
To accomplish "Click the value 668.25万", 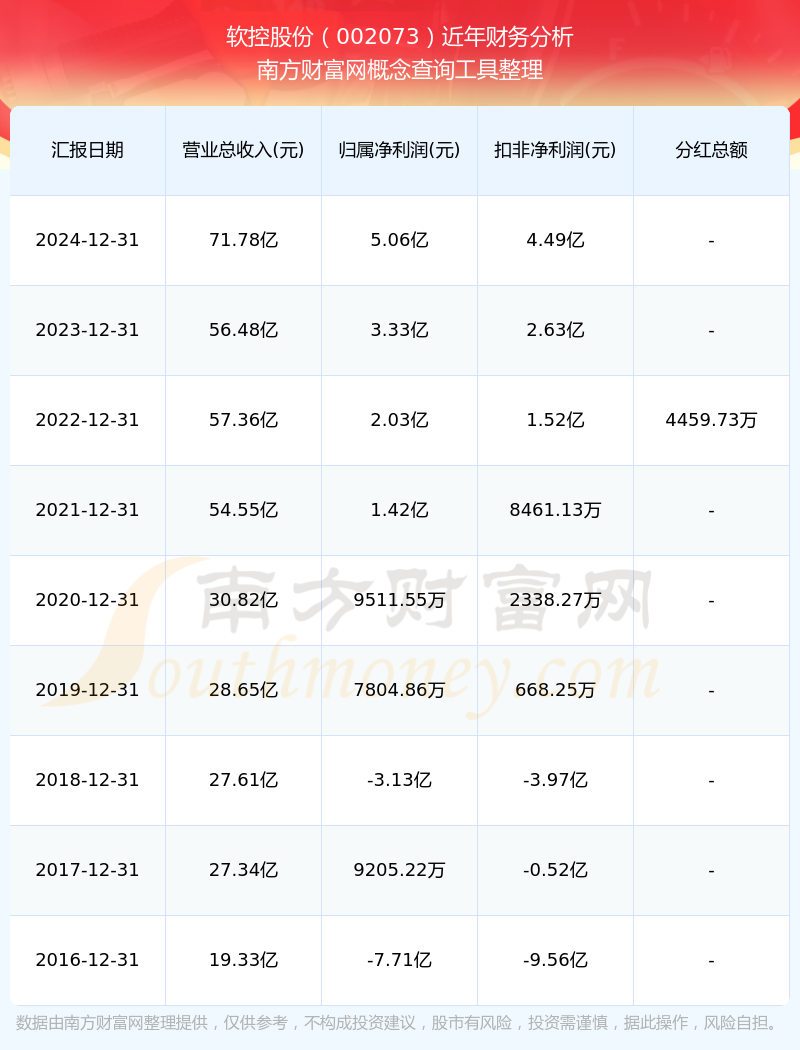I will 556,690.
